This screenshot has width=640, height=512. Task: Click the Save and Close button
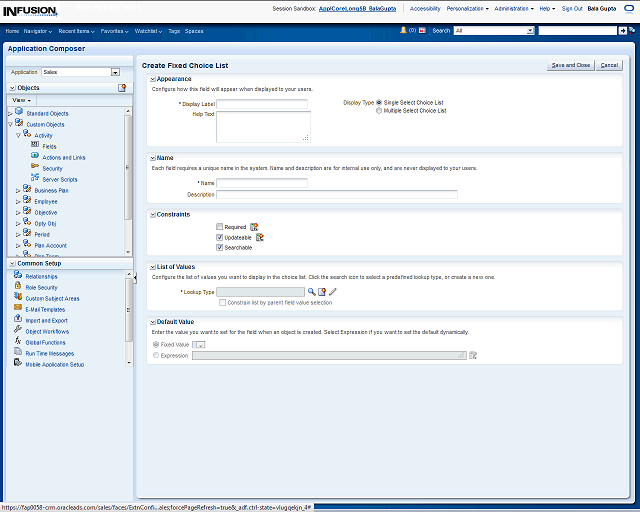571,65
